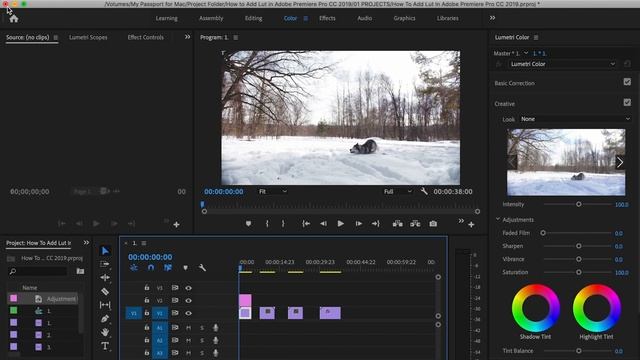Open the Lumetri Scopes tab

[88, 37]
